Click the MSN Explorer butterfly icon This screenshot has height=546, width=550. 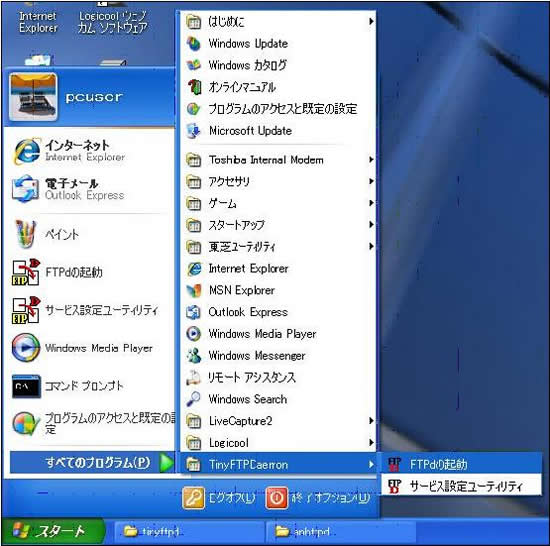194,290
